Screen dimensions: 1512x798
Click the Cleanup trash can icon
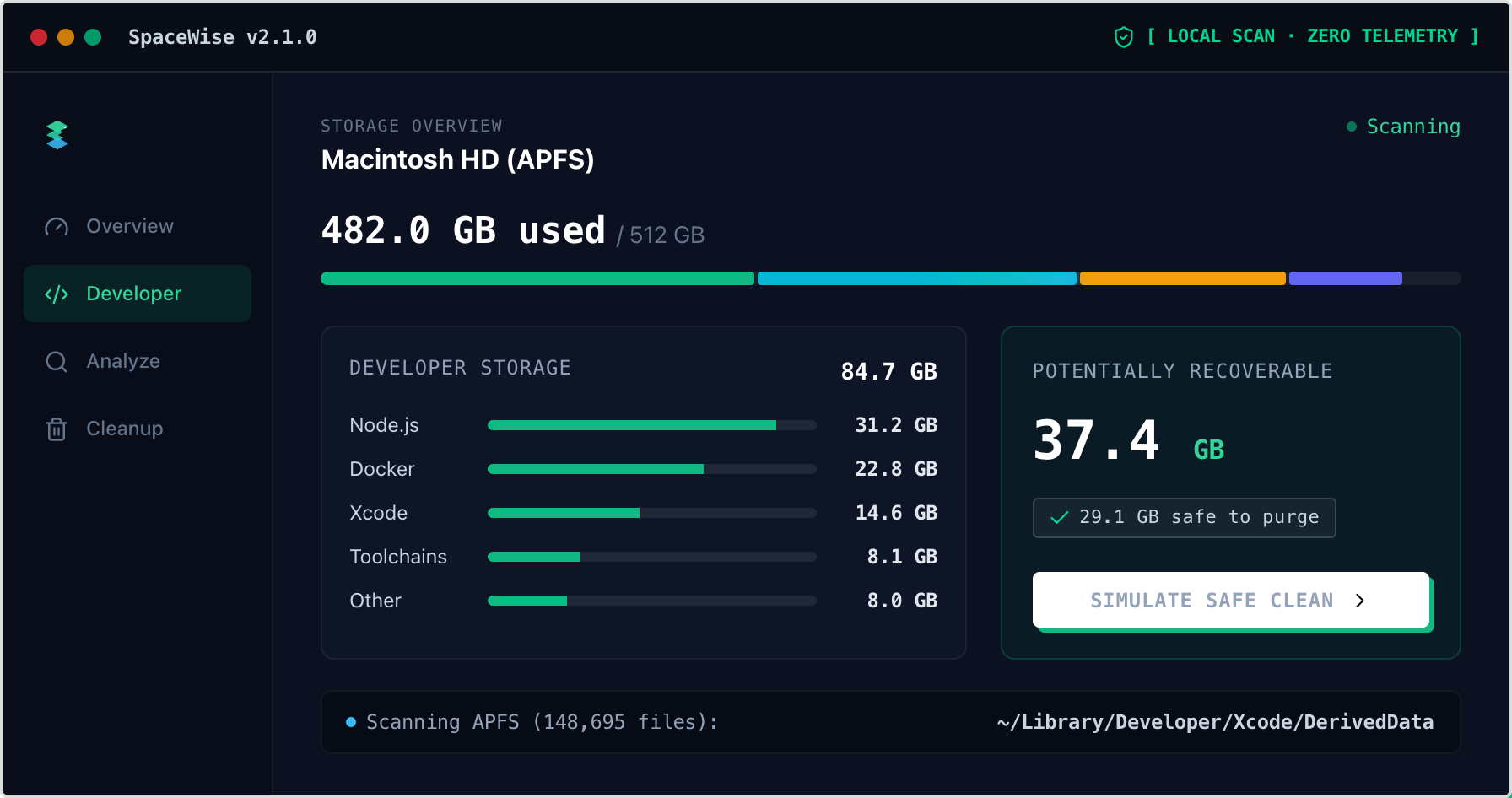[x=57, y=429]
